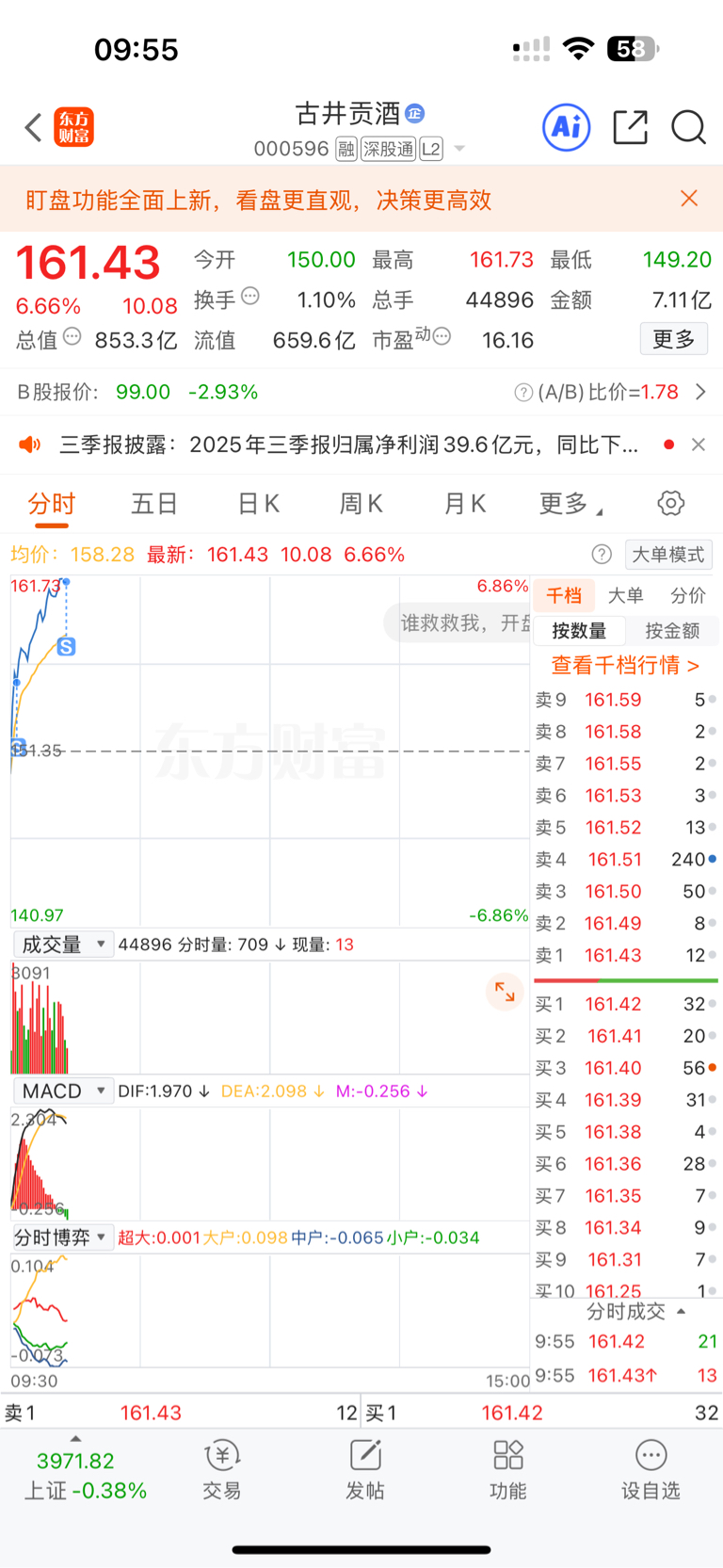Tap the 9:55 161.42 trade record

point(626,1341)
